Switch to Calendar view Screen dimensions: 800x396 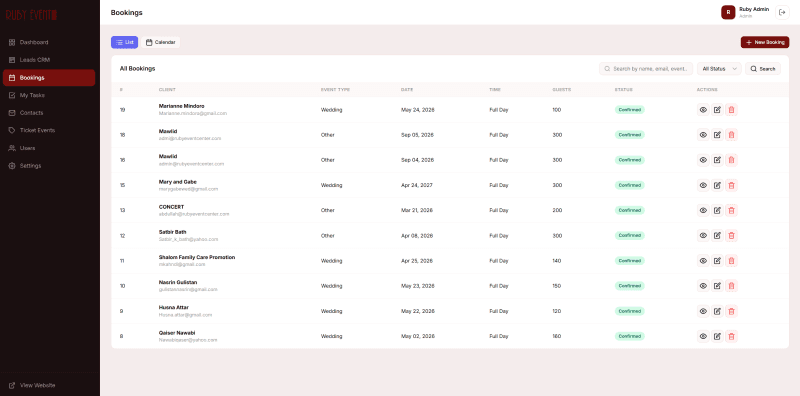coord(160,42)
